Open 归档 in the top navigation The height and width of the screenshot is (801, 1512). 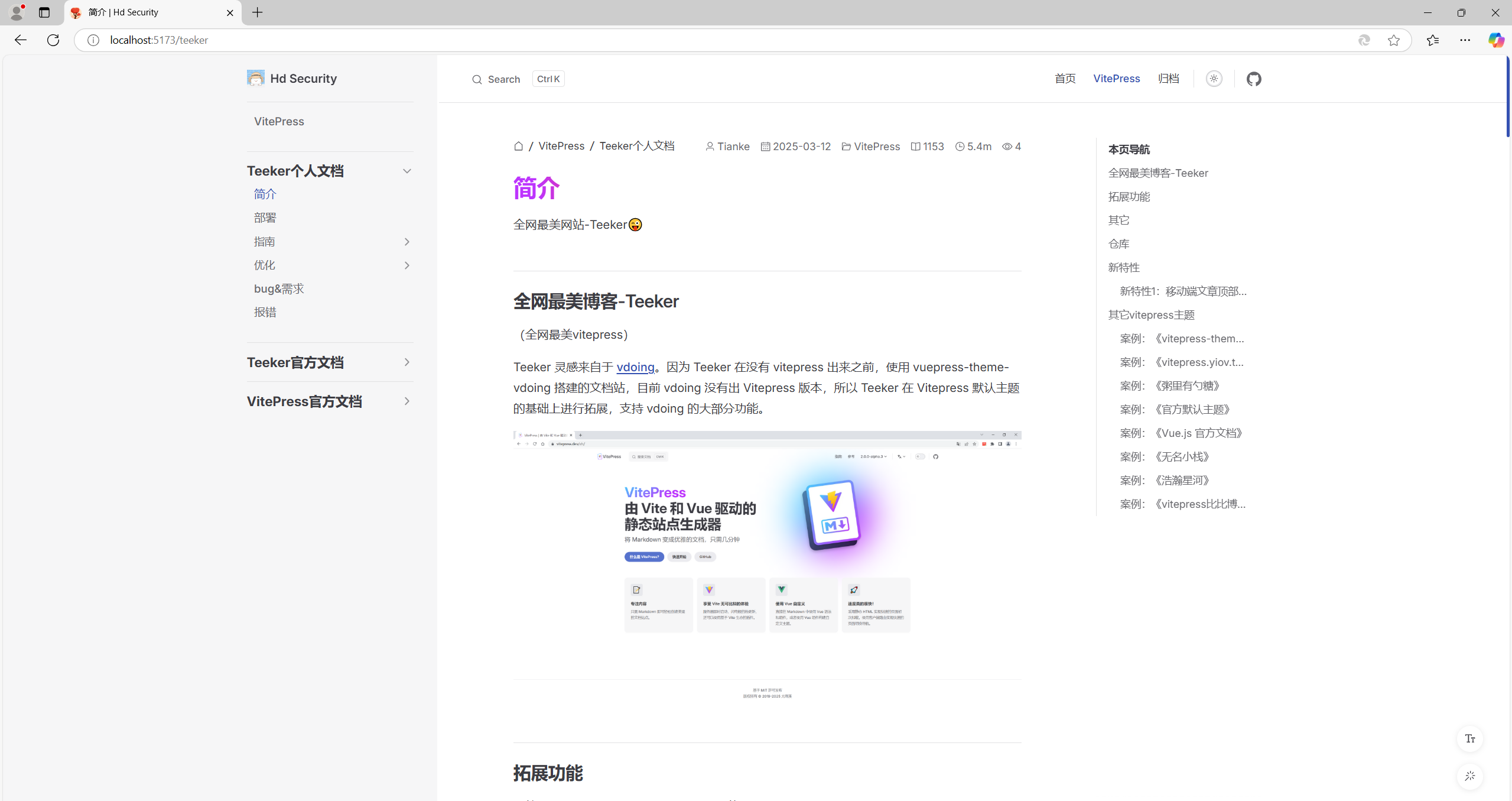pos(1168,79)
